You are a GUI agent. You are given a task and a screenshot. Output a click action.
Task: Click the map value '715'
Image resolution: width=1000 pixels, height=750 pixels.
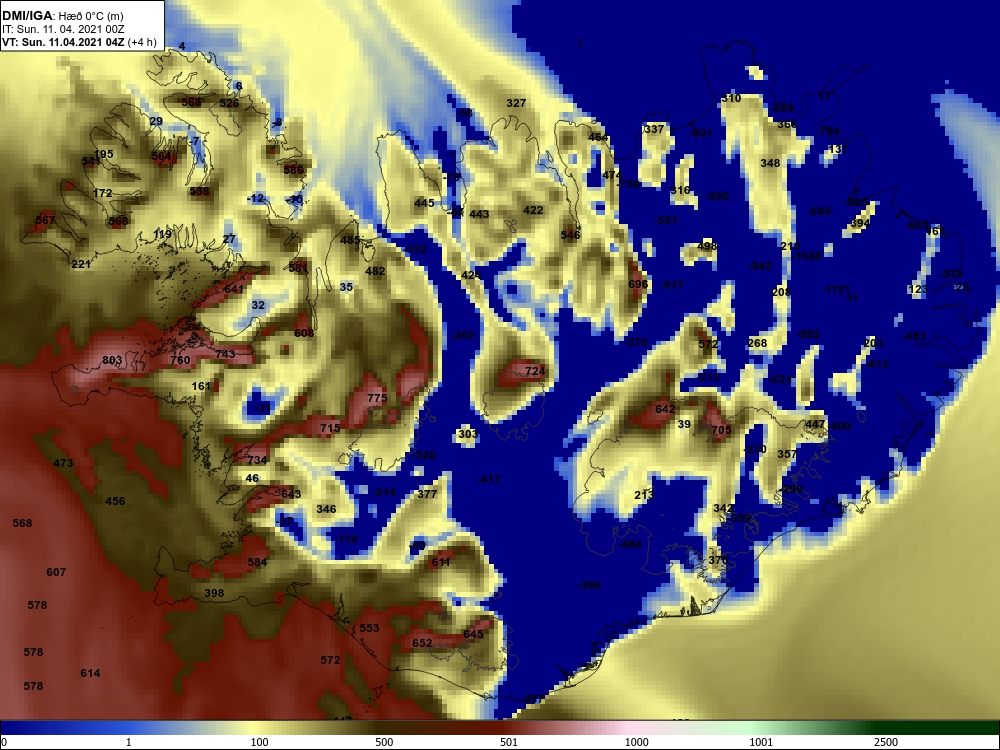click(x=330, y=428)
